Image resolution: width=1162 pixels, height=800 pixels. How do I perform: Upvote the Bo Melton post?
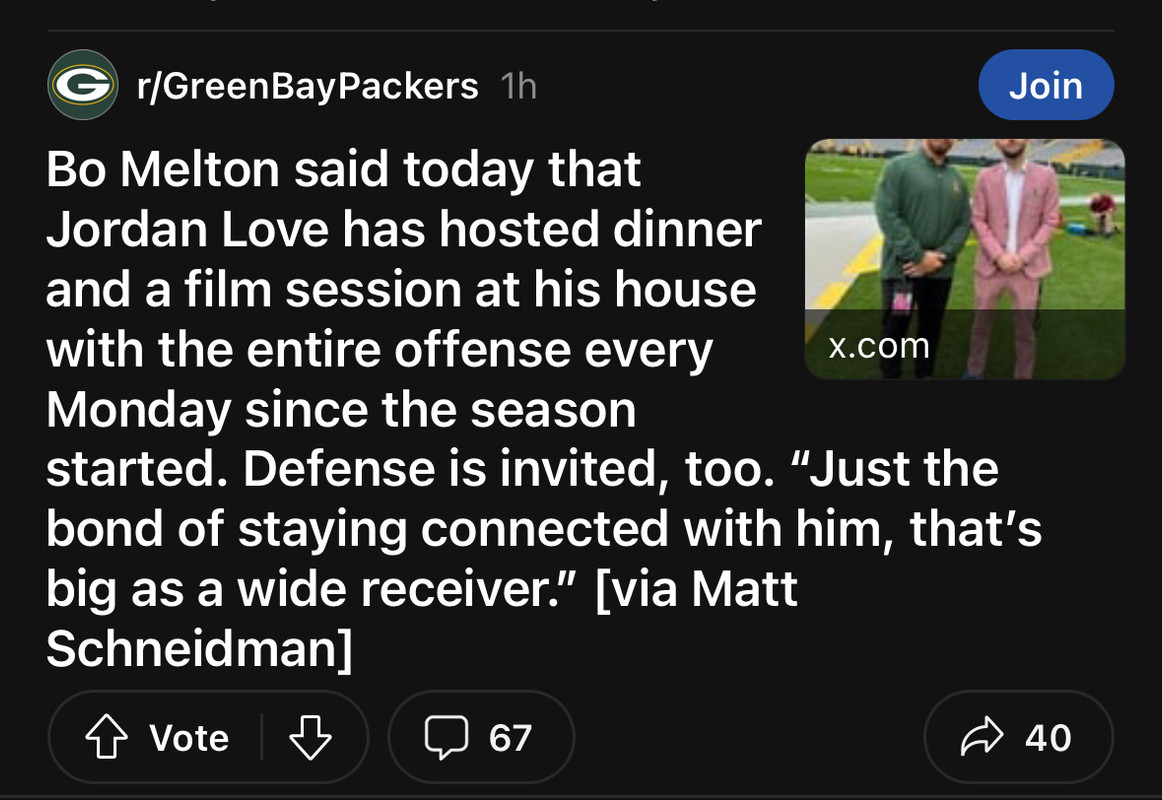pyautogui.click(x=107, y=737)
